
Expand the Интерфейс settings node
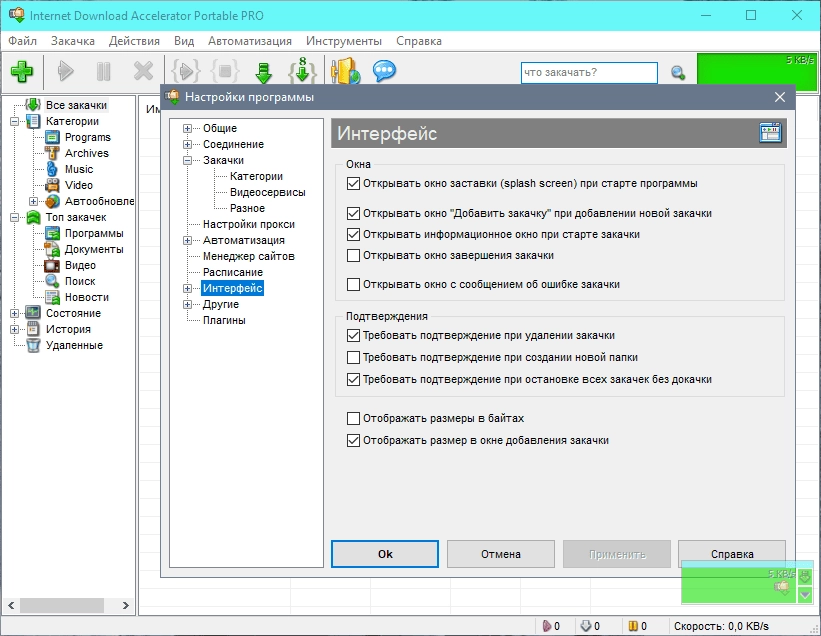point(187,288)
